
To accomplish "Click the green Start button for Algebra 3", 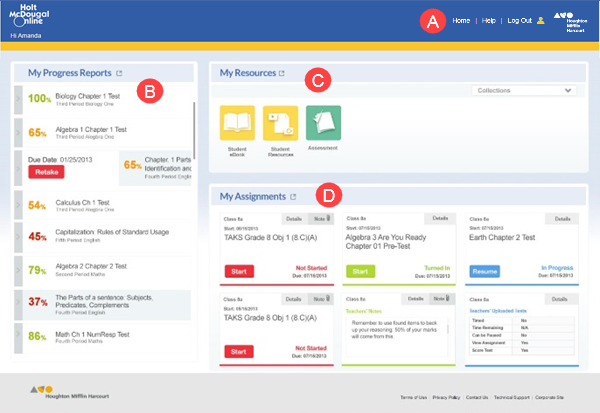I will 360,271.
